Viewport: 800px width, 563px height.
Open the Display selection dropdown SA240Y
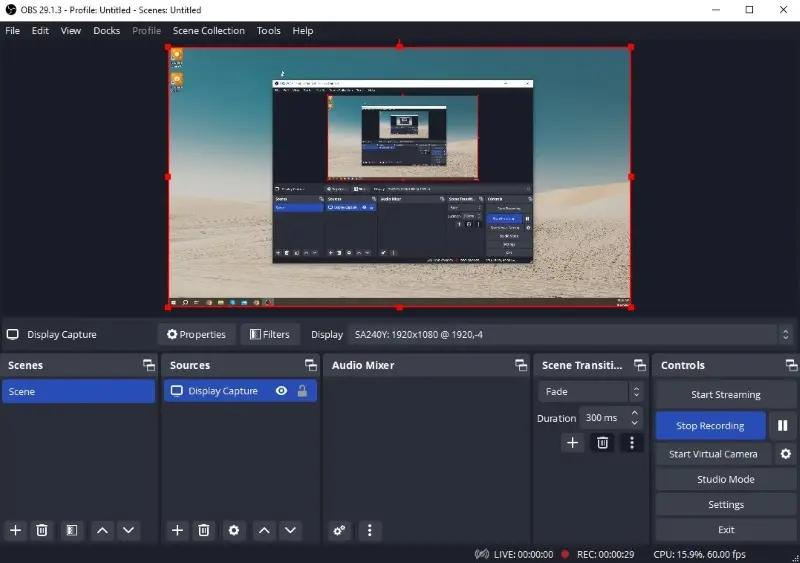(x=570, y=335)
